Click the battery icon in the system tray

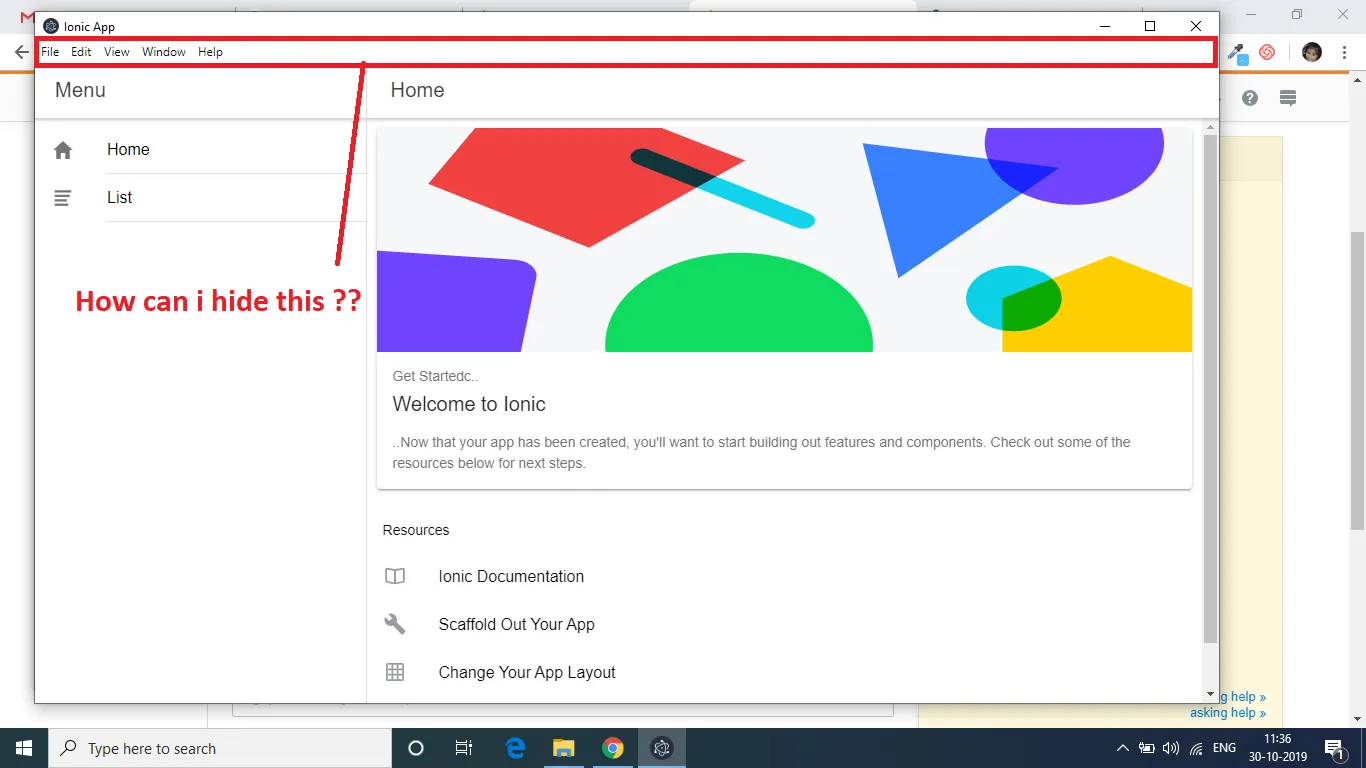[x=1148, y=748]
